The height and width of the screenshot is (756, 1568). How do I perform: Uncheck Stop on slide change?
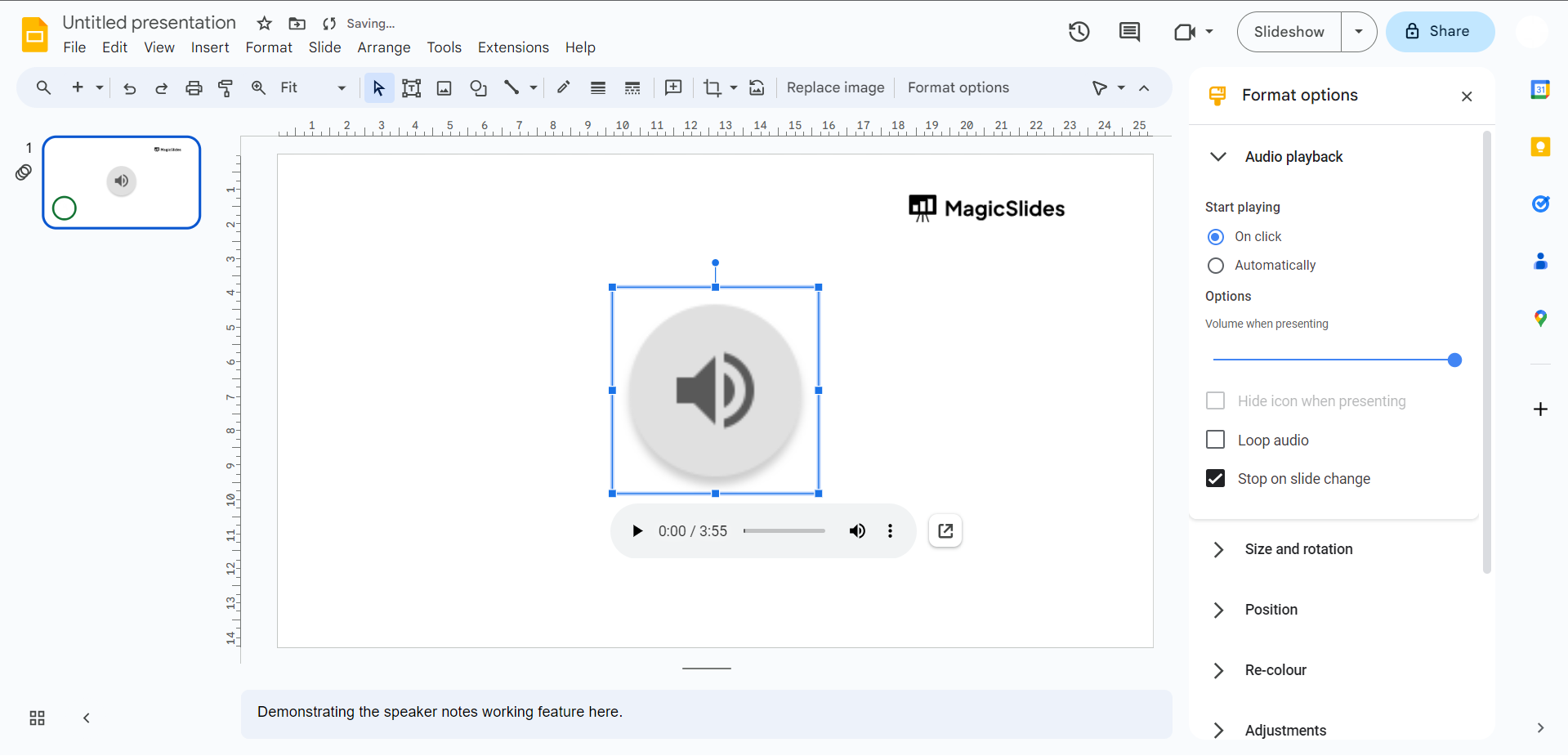tap(1216, 478)
